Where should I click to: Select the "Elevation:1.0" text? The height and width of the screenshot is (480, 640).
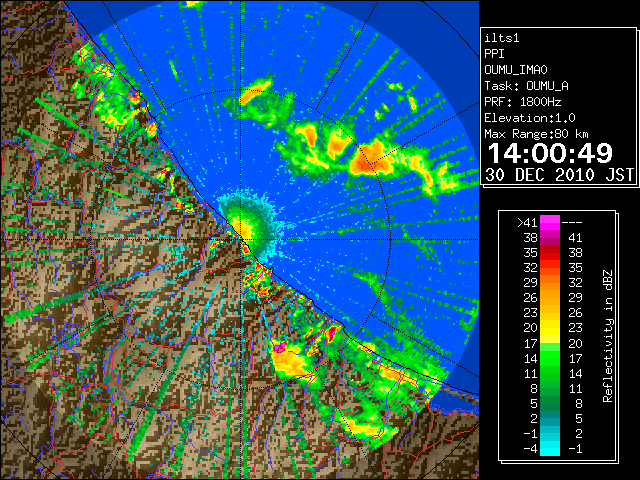pyautogui.click(x=530, y=118)
